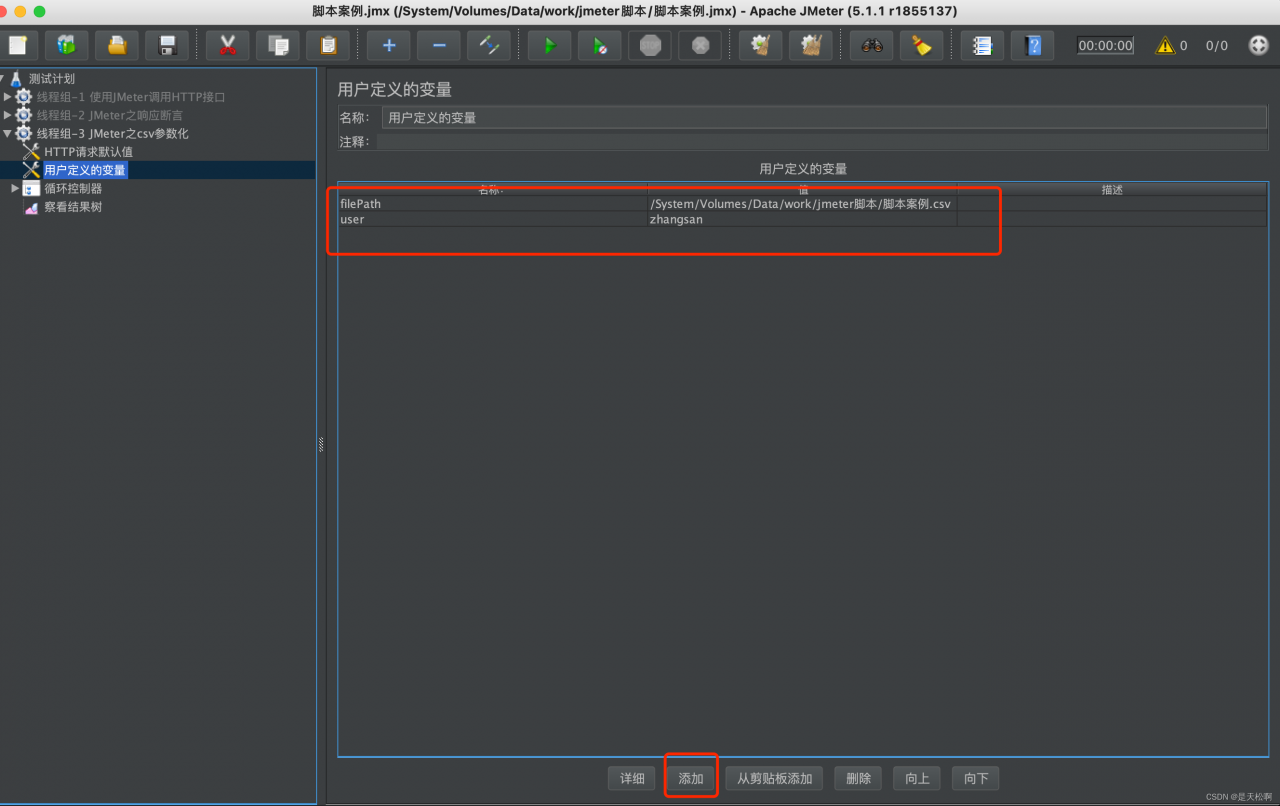Viewport: 1280px width, 806px height.
Task: Show log viewer via yellow warning icon
Action: click(x=1165, y=45)
